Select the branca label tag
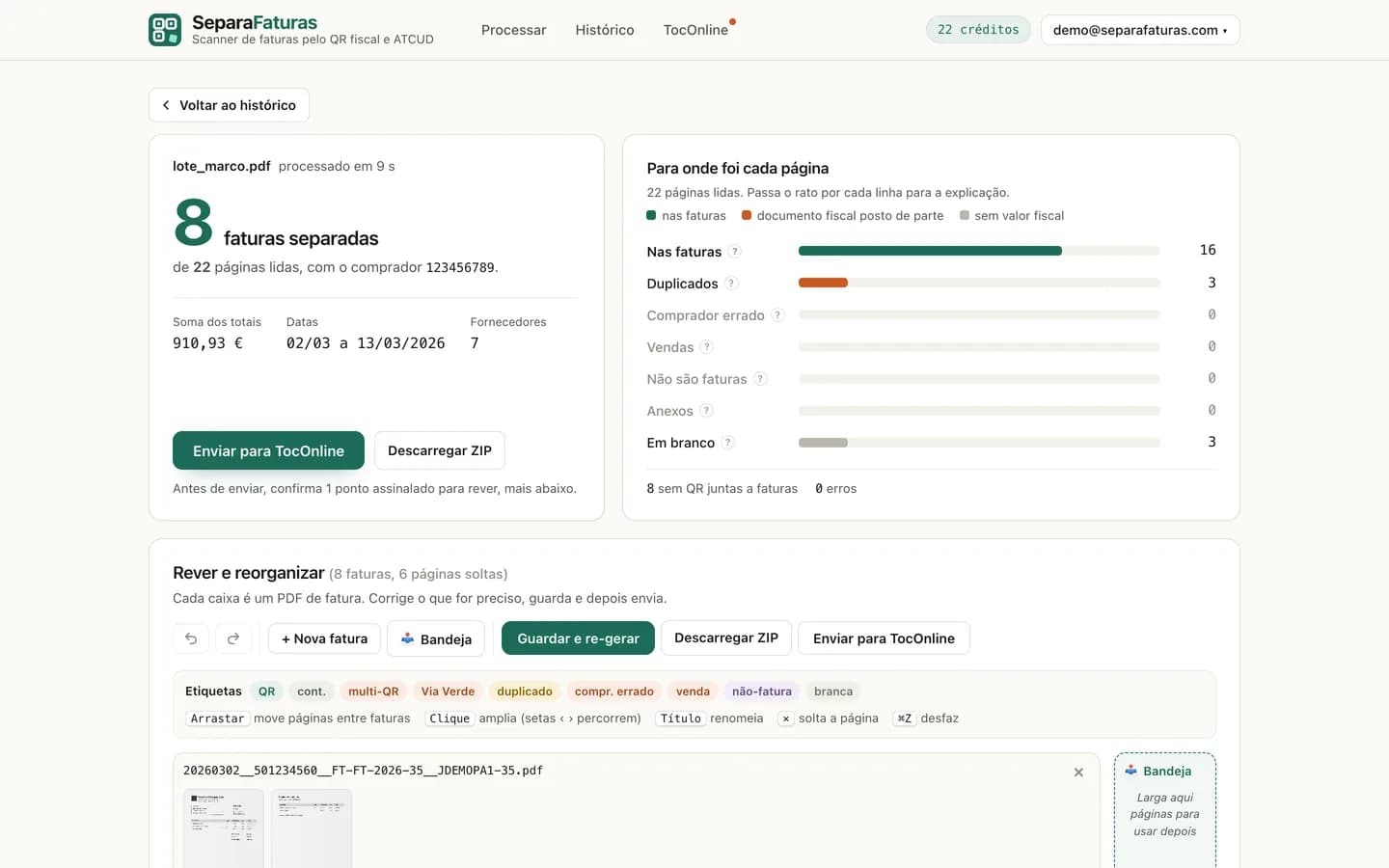 [x=833, y=692]
